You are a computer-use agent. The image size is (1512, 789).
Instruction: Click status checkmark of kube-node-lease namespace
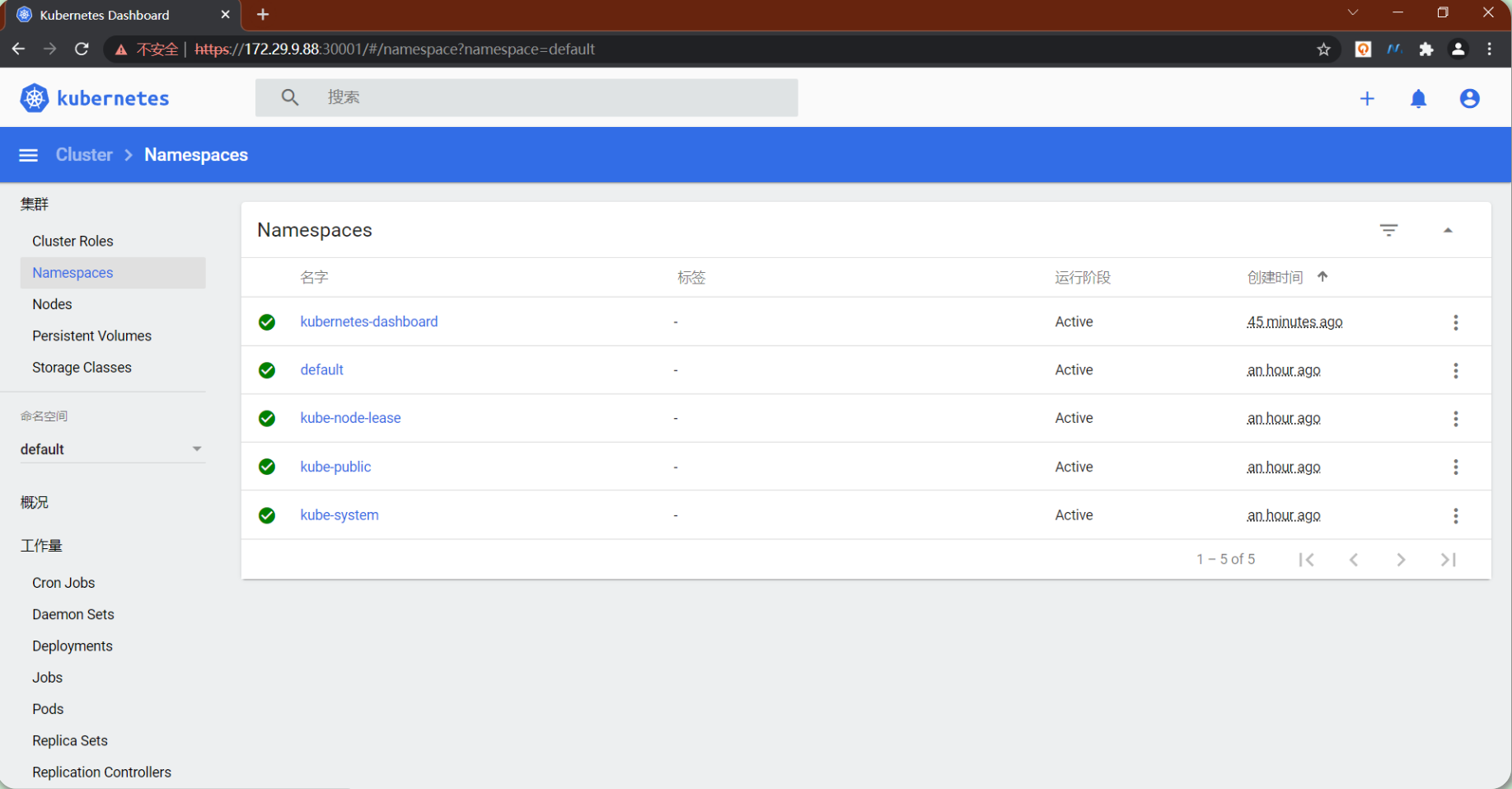coord(267,419)
